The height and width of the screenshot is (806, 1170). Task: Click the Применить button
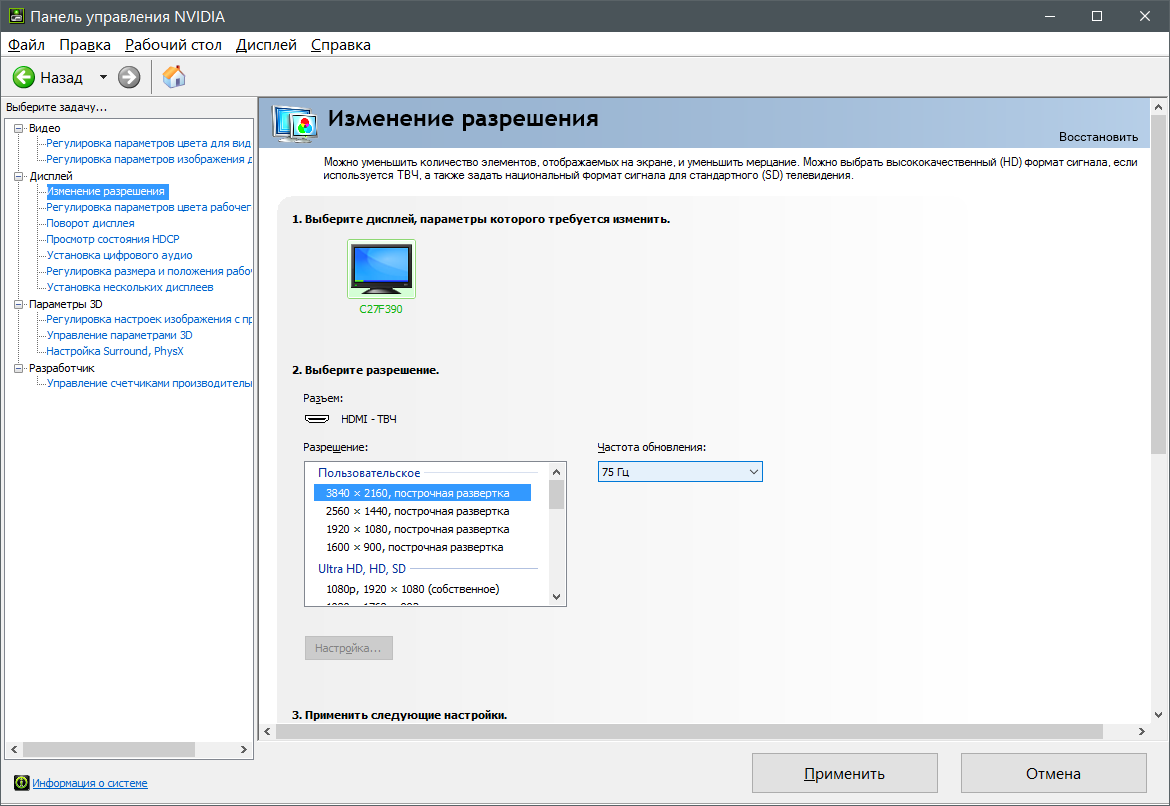[845, 773]
